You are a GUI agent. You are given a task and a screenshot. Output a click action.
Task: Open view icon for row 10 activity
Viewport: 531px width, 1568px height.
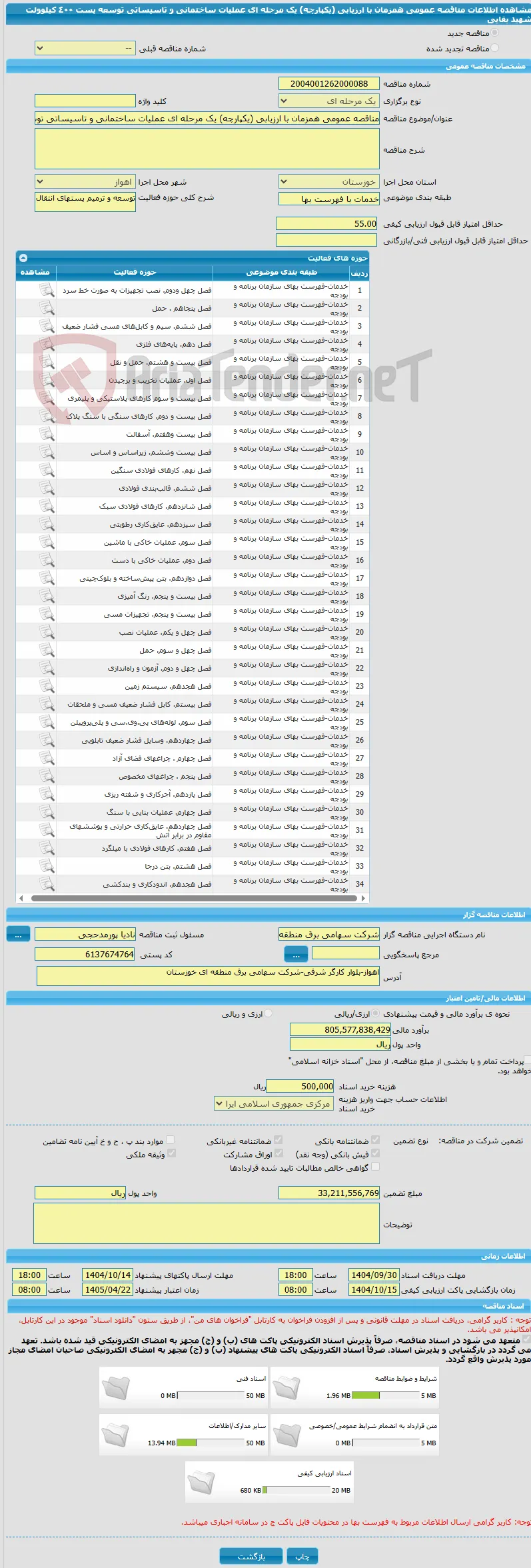click(x=46, y=452)
